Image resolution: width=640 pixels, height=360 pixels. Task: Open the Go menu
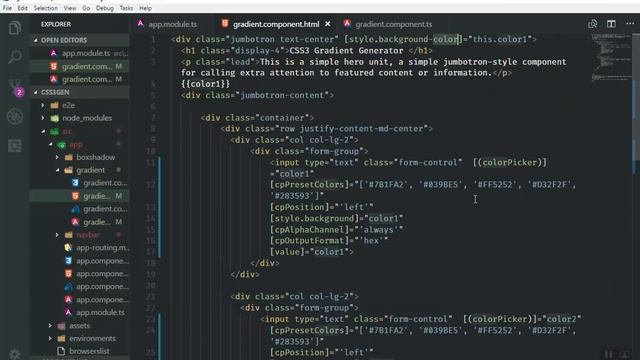(x=86, y=8)
